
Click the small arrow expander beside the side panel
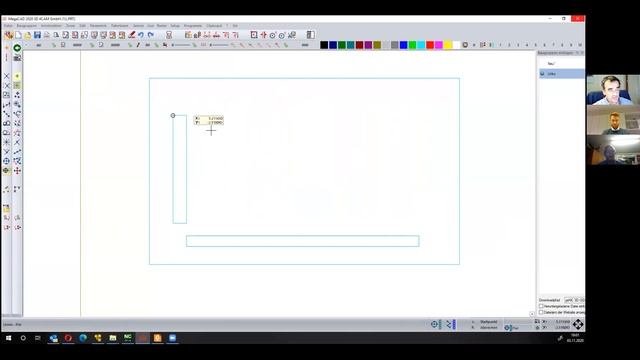pos(532,314)
